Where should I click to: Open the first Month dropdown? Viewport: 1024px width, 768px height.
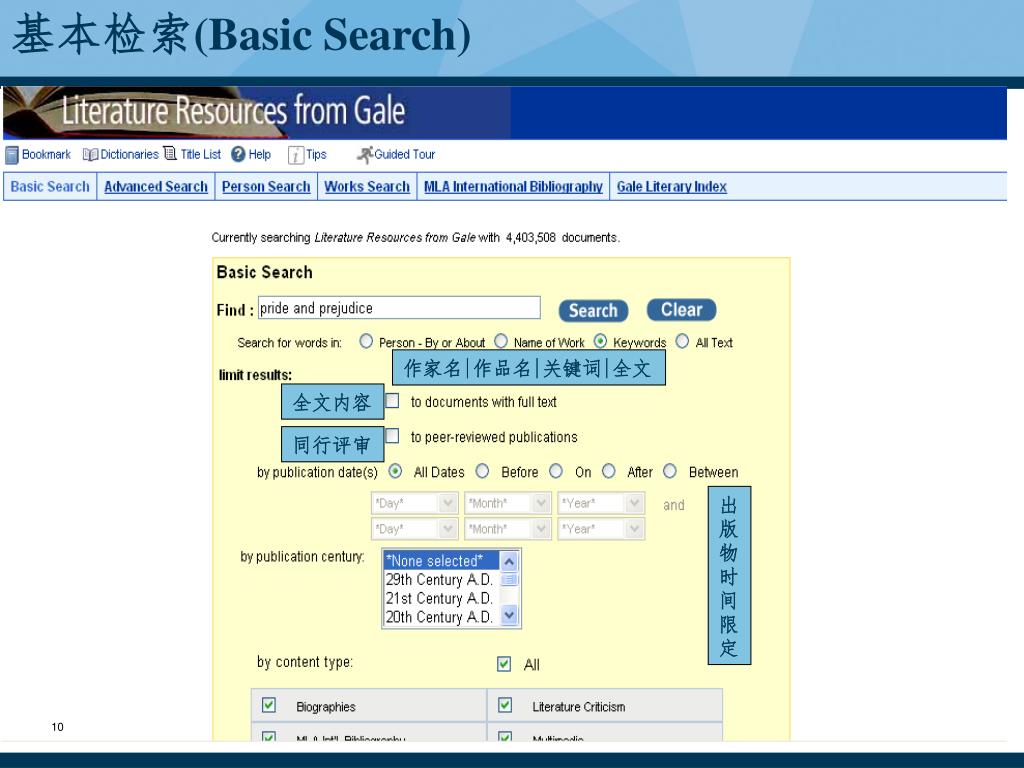tap(507, 503)
